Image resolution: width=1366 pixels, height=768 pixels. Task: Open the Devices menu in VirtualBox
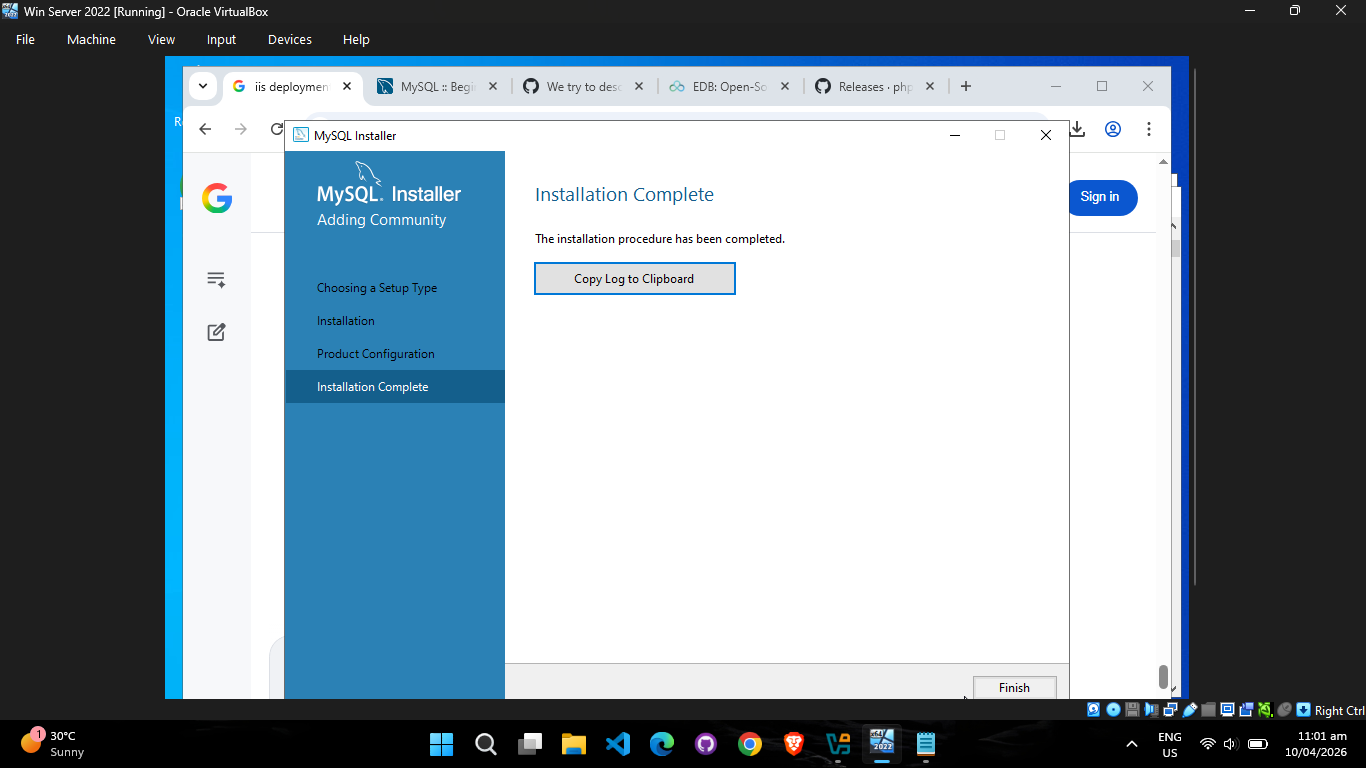290,40
